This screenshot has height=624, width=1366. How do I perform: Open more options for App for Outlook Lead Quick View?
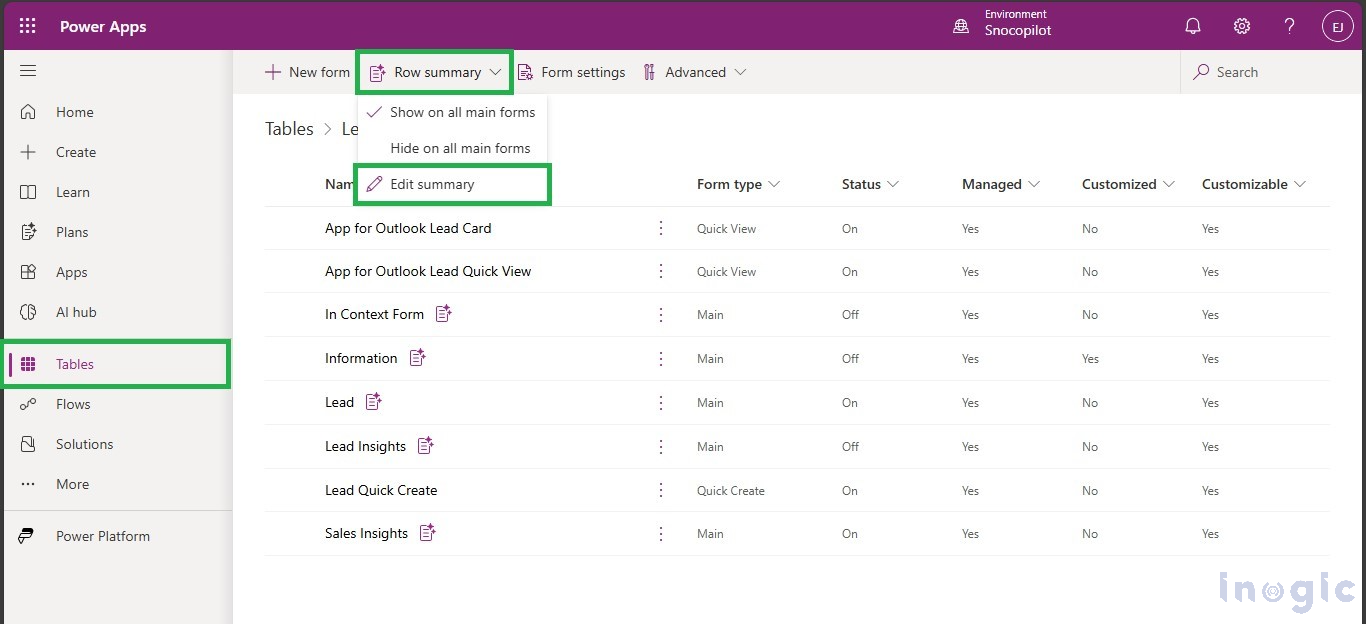pos(661,271)
